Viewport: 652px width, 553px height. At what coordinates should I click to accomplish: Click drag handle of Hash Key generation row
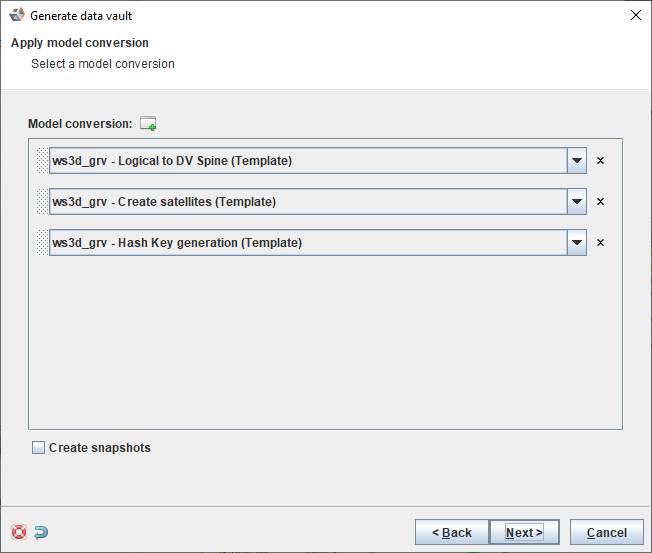tap(41, 242)
